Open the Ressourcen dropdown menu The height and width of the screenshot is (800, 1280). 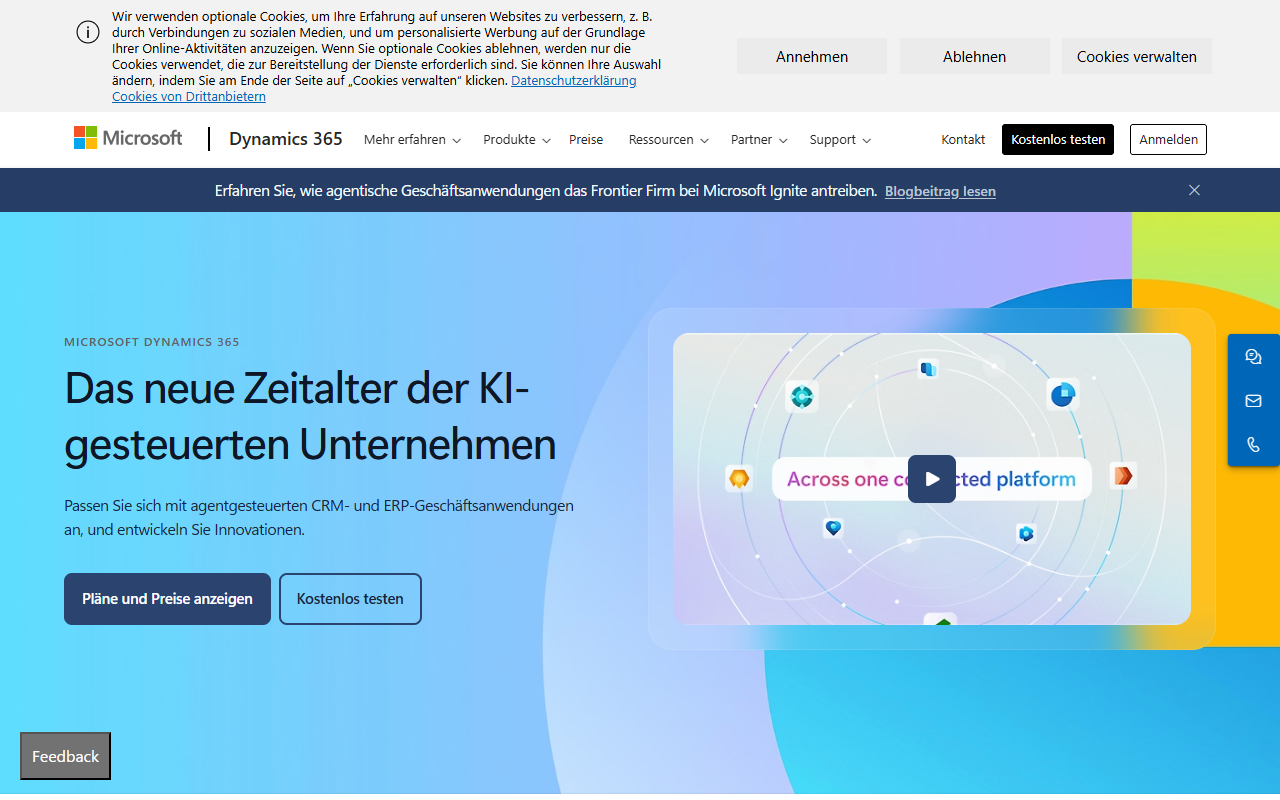[x=669, y=140]
